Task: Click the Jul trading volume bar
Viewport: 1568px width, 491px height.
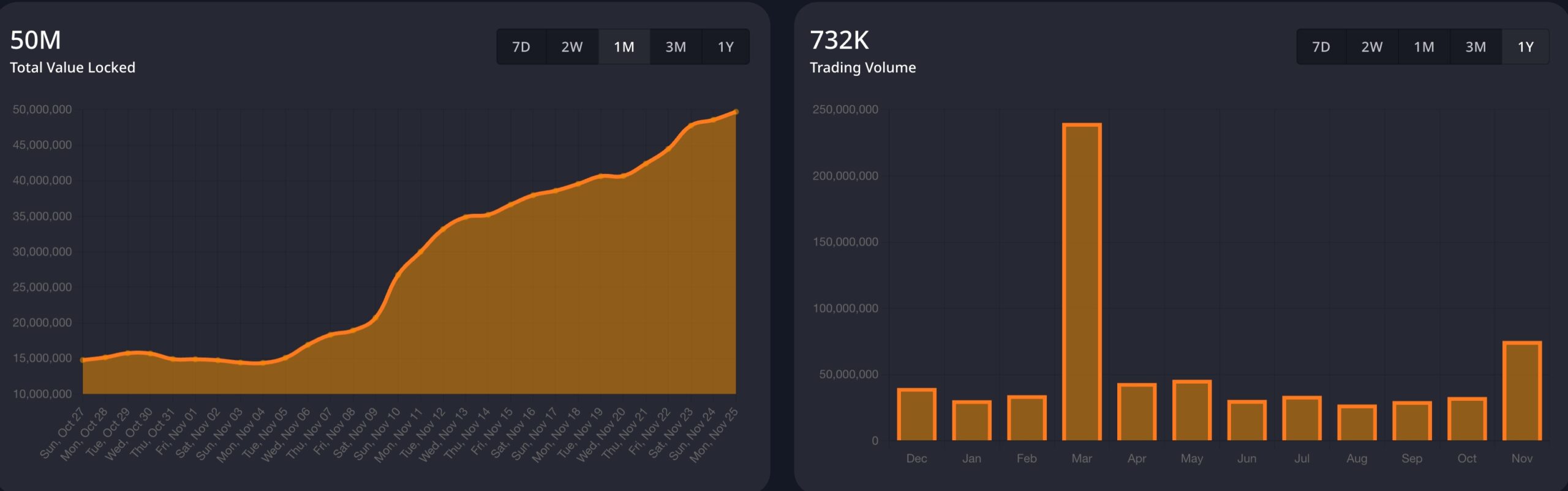Action: tap(1302, 419)
